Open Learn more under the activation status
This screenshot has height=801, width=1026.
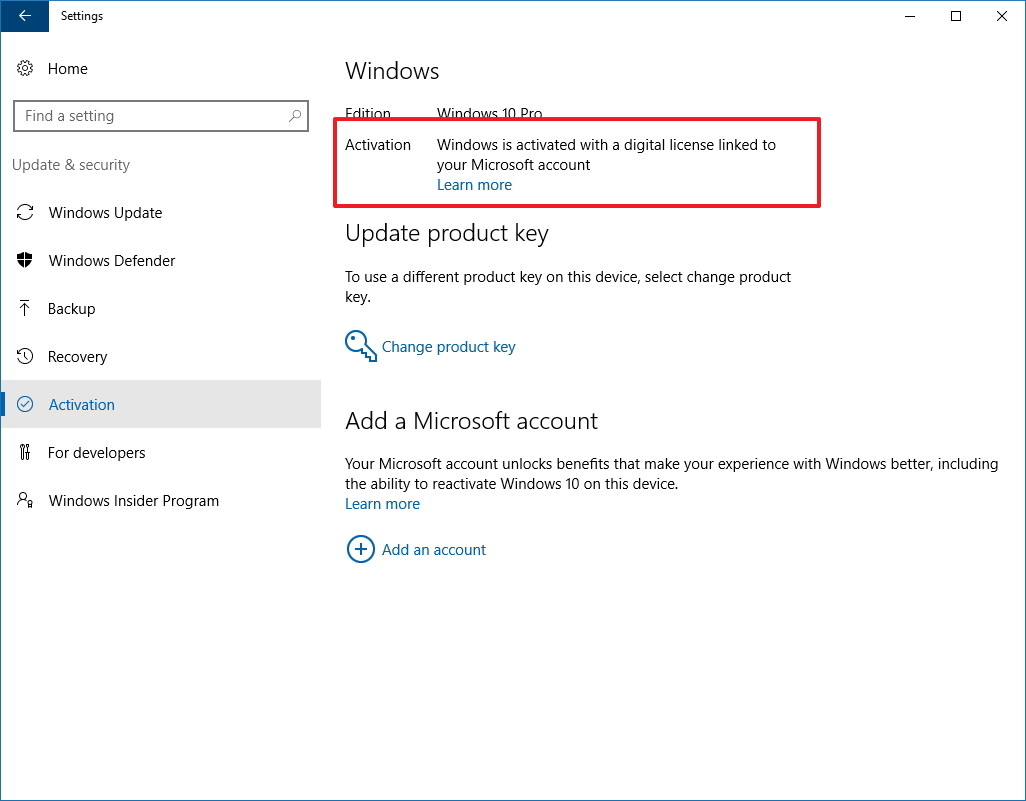point(474,184)
